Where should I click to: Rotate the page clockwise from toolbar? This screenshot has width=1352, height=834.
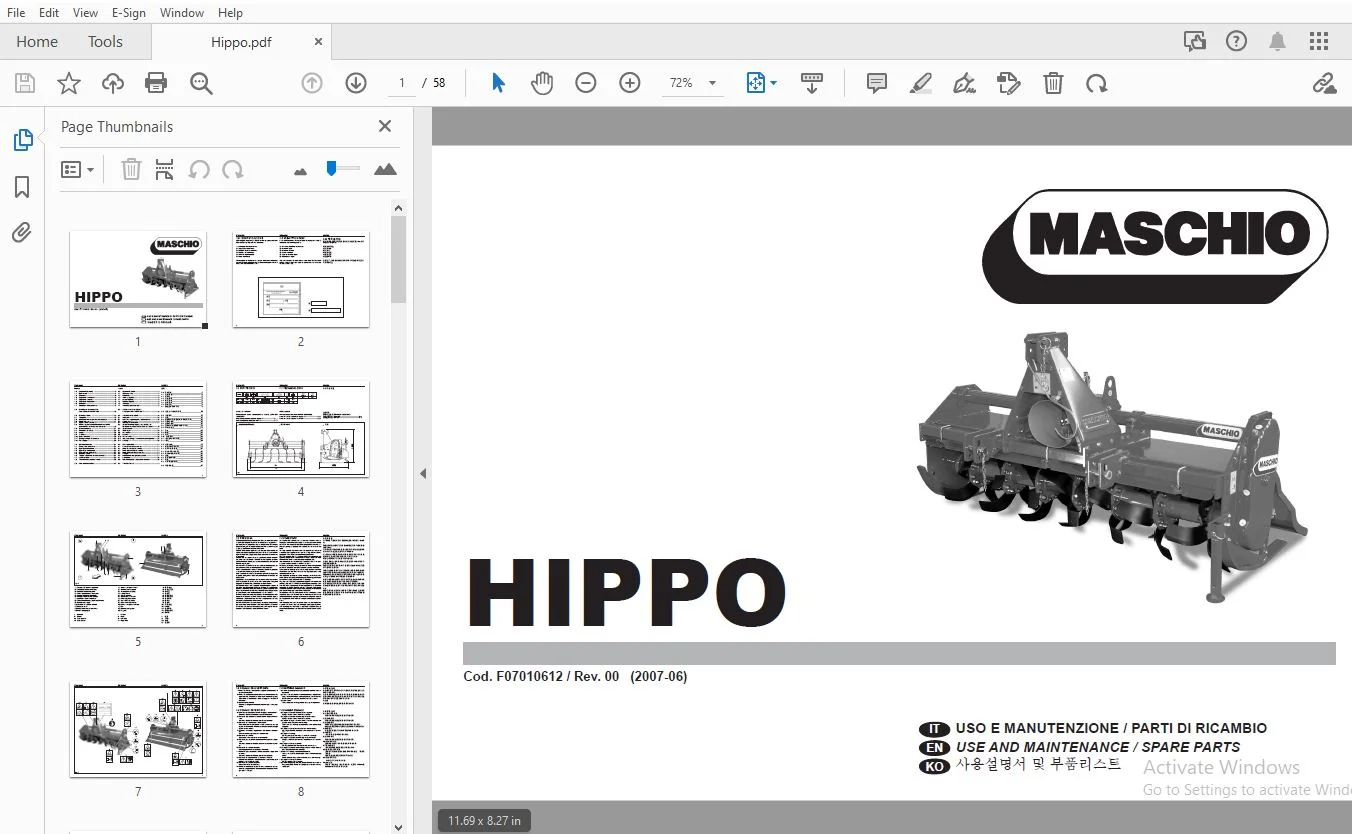[x=1097, y=83]
